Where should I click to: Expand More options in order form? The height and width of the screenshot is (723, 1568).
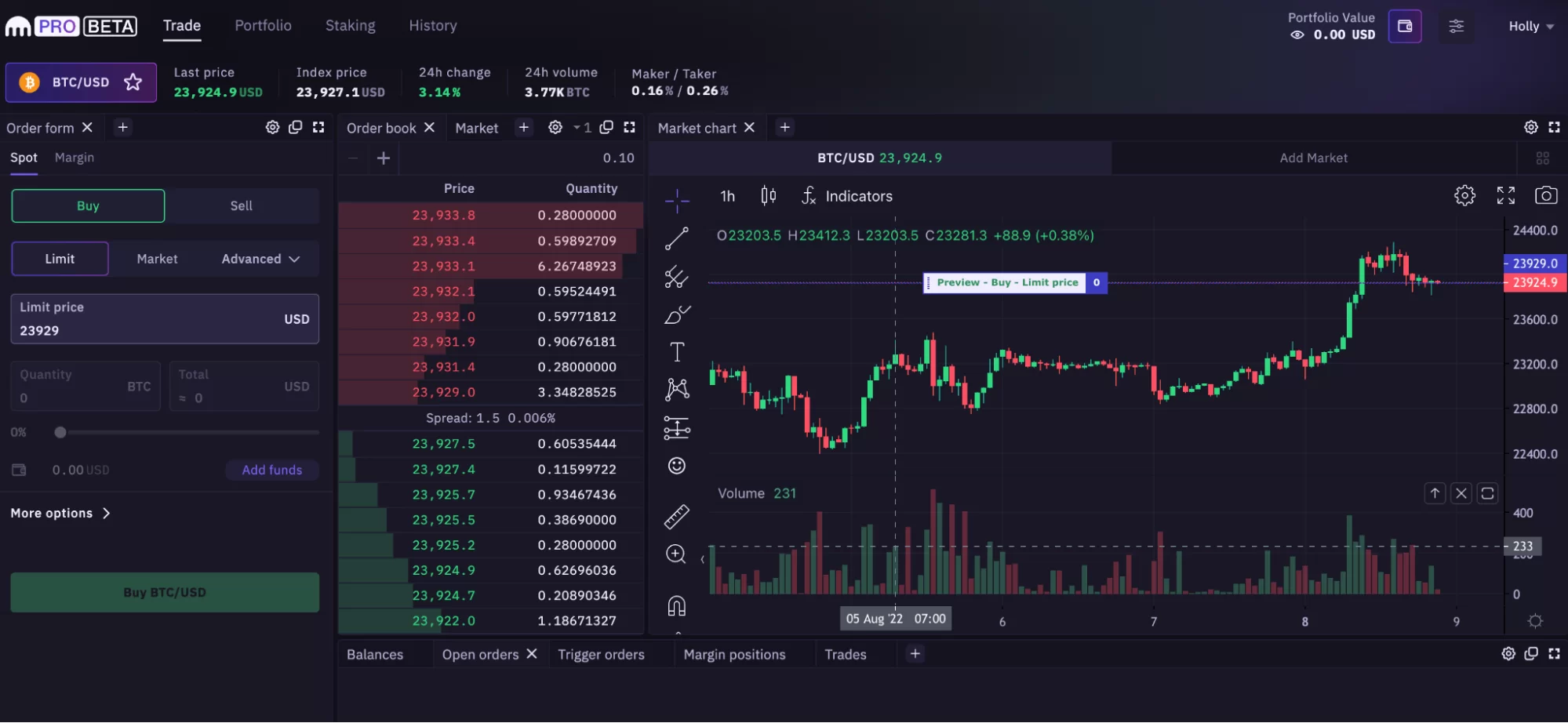tap(60, 513)
